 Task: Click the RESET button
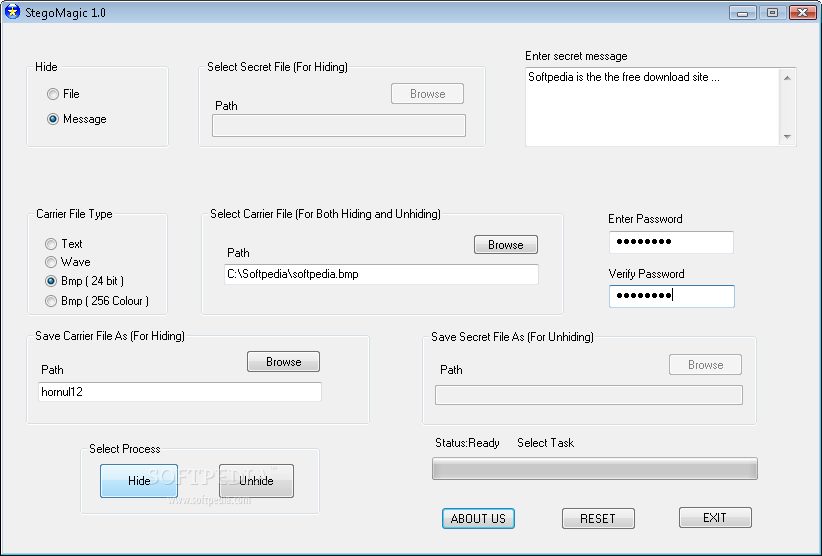point(598,518)
